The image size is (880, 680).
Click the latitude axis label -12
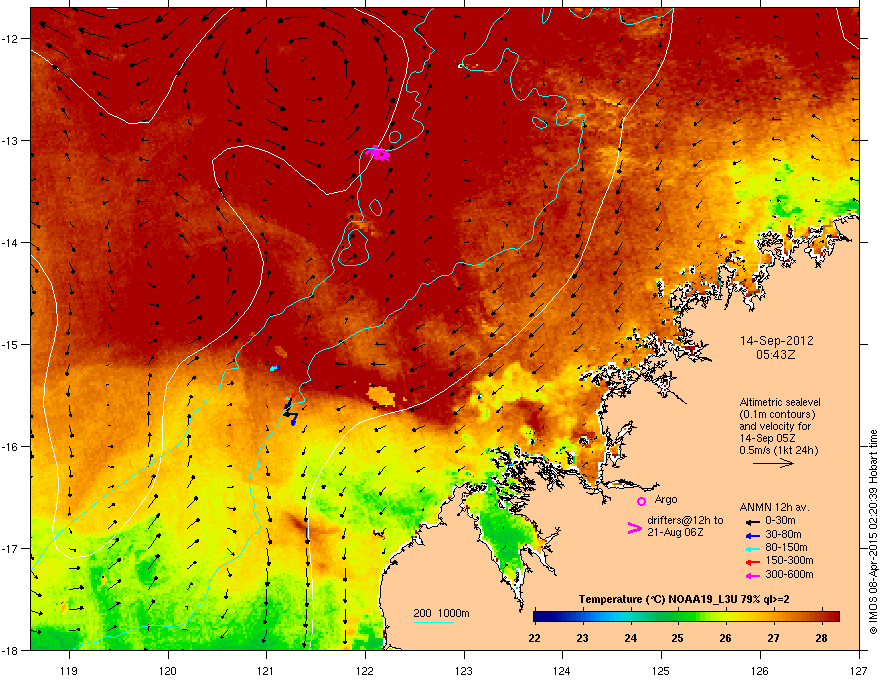tap(11, 39)
